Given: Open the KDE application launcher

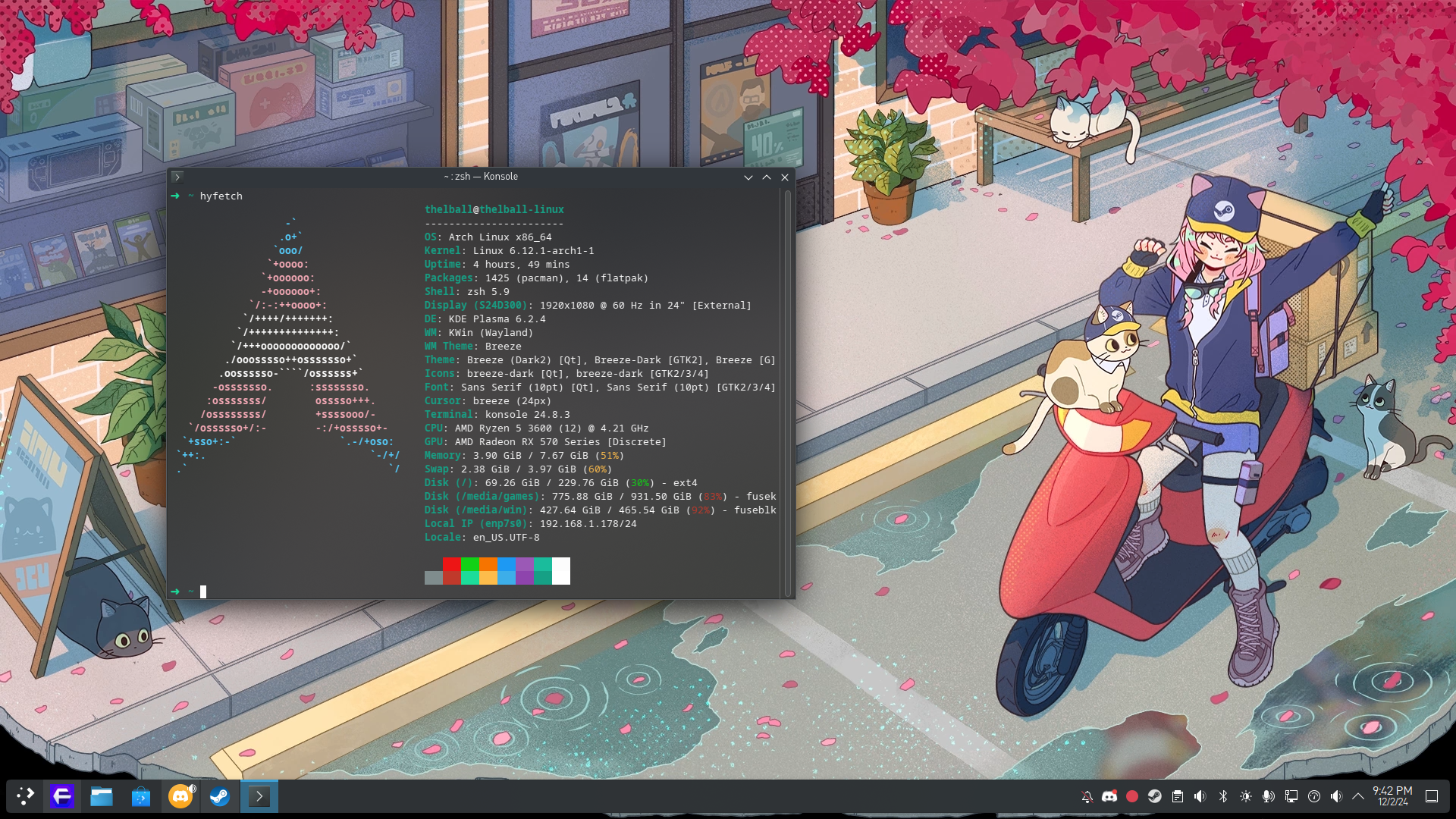Looking at the screenshot, I should [25, 796].
